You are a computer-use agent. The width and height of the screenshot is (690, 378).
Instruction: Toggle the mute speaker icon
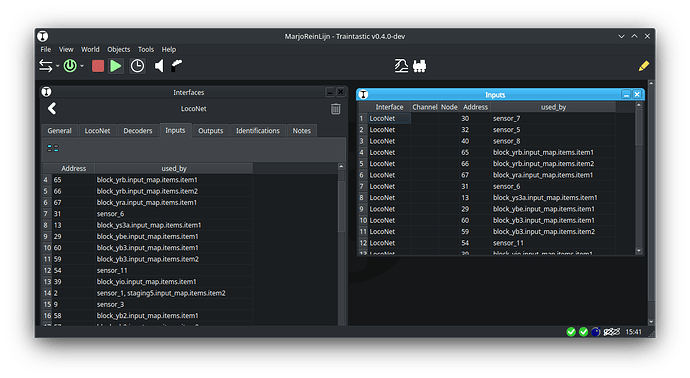pos(159,66)
